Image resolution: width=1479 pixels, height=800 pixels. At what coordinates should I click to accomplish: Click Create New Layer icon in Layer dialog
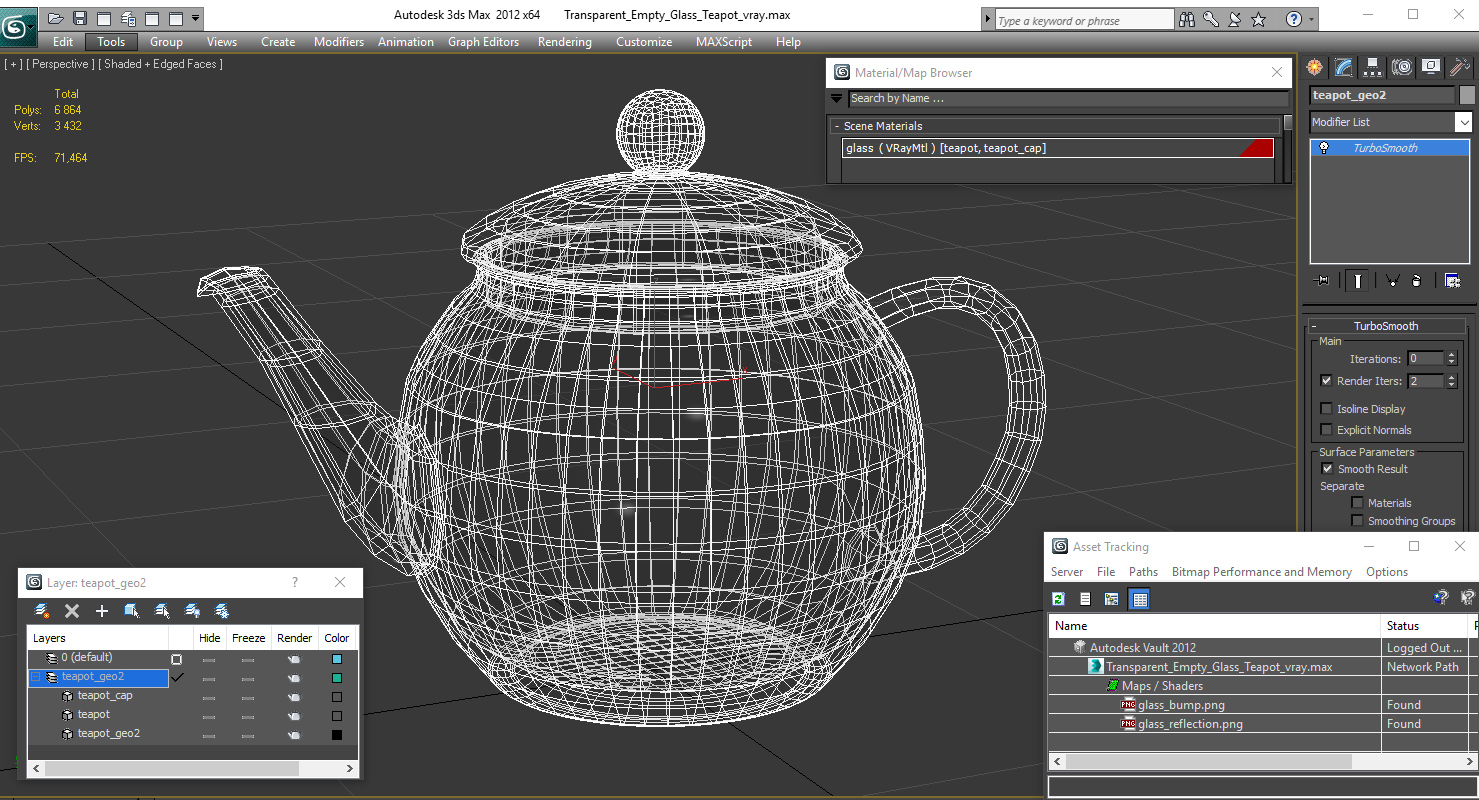click(41, 610)
